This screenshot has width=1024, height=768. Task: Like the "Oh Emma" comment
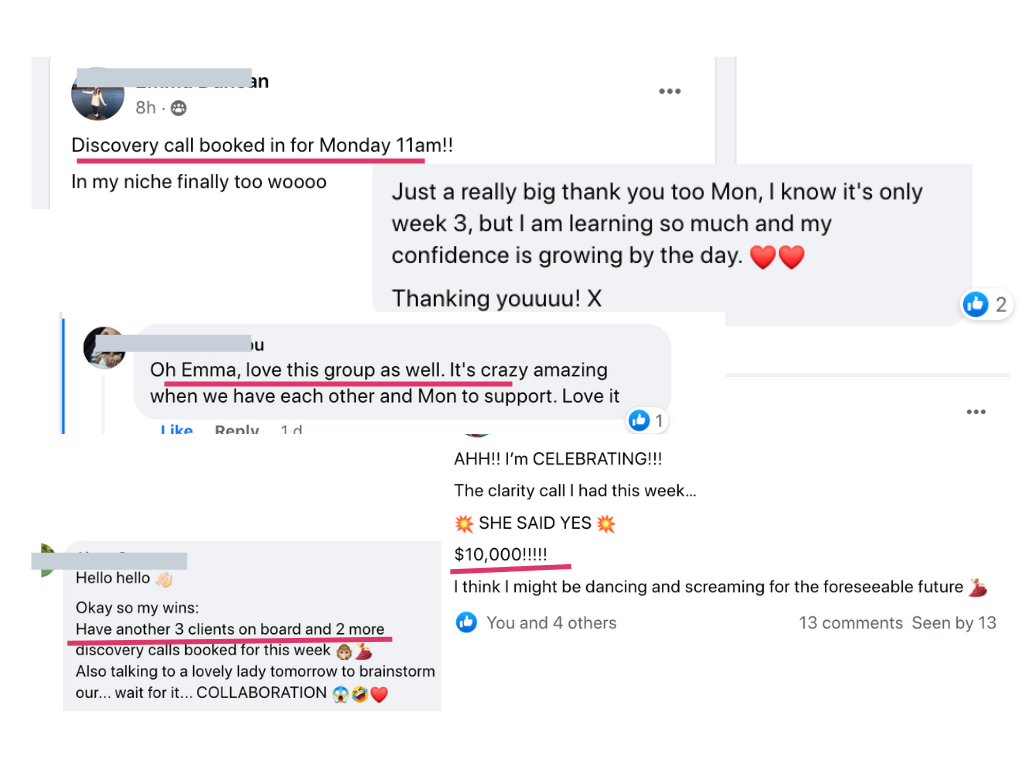pyautogui.click(x=177, y=430)
